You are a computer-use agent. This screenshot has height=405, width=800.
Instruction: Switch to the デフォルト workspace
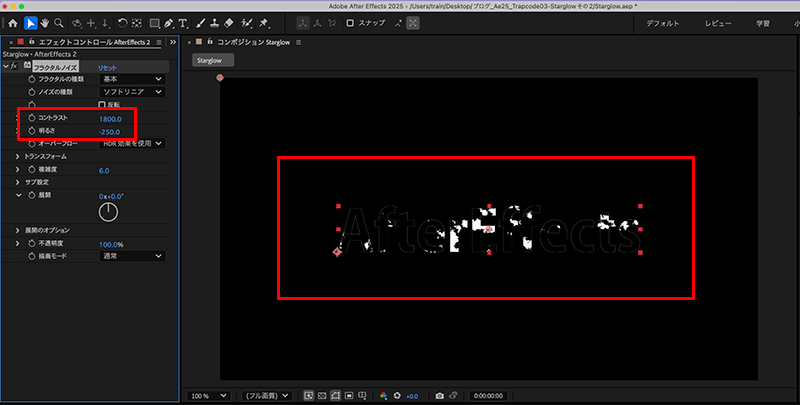tap(663, 23)
